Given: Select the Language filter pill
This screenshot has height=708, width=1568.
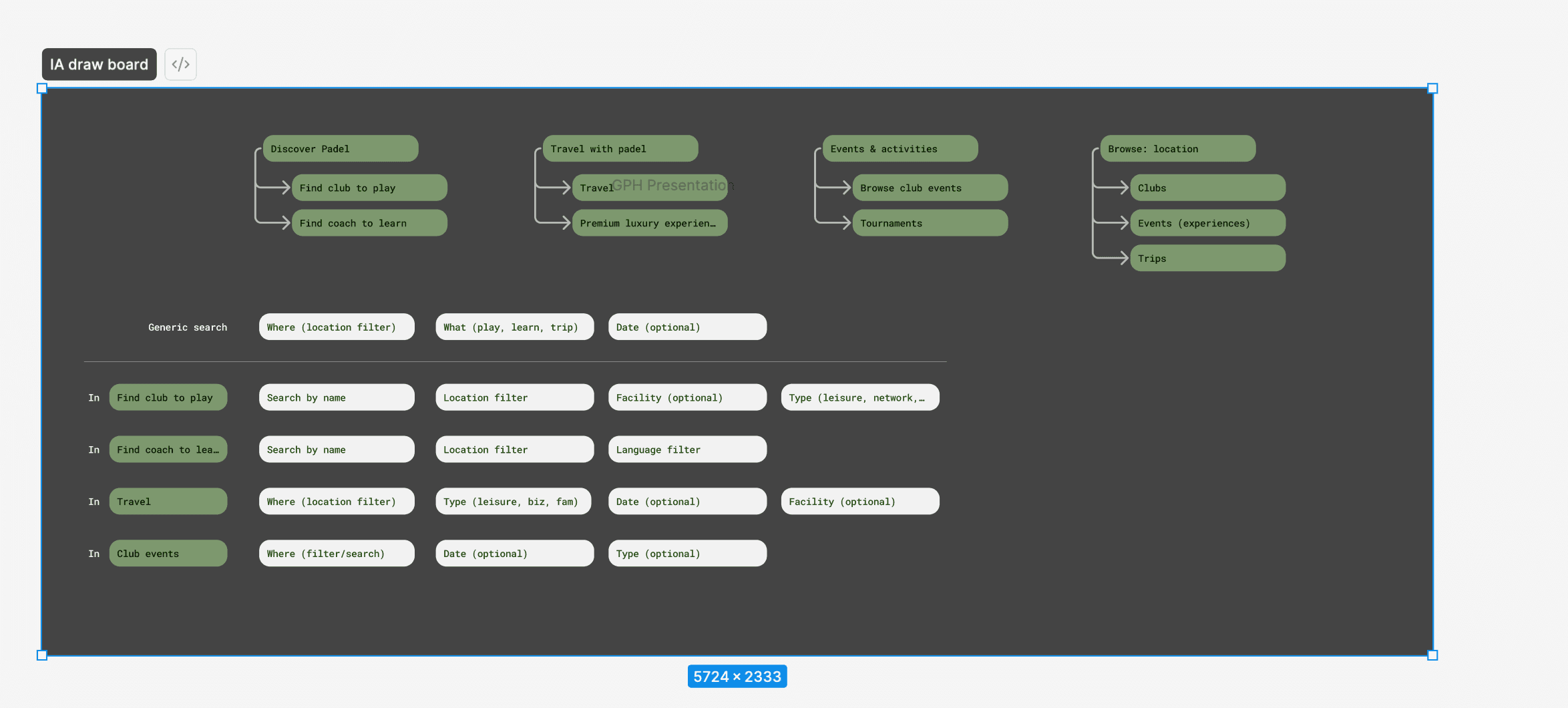Looking at the screenshot, I should [x=688, y=450].
